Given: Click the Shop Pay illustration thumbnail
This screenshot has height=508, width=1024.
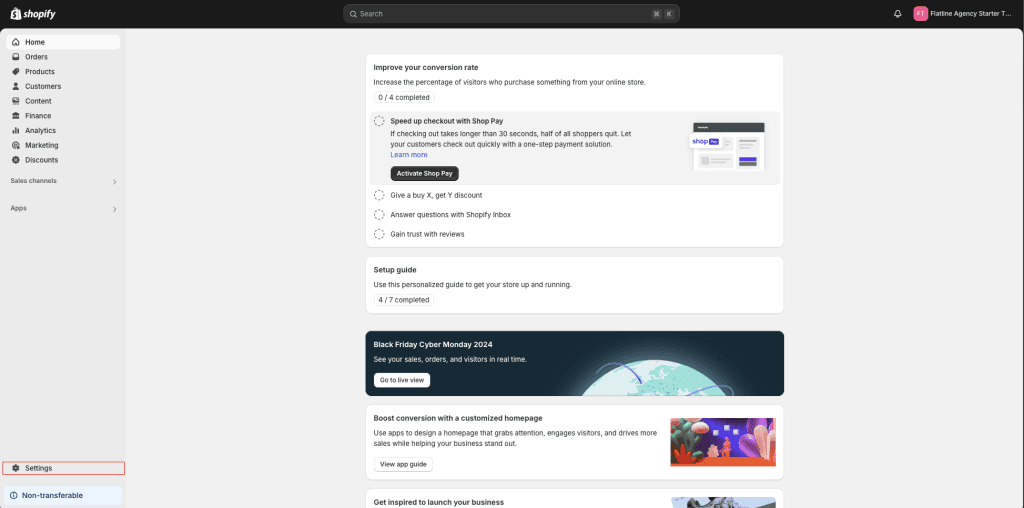Looking at the screenshot, I should pyautogui.click(x=727, y=147).
